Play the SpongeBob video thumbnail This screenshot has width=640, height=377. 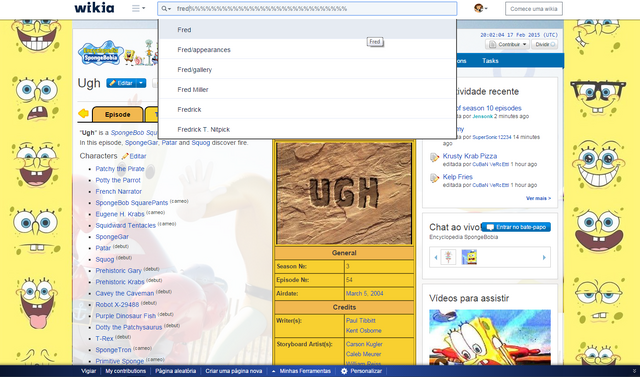coord(490,337)
